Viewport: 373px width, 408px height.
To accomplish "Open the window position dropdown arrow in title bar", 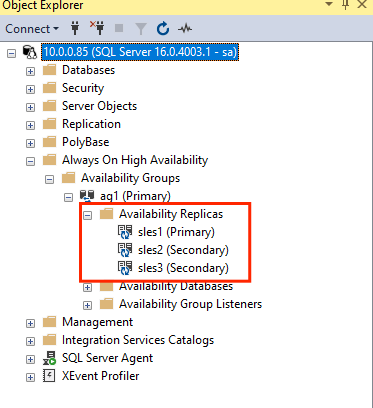I will click(329, 4).
